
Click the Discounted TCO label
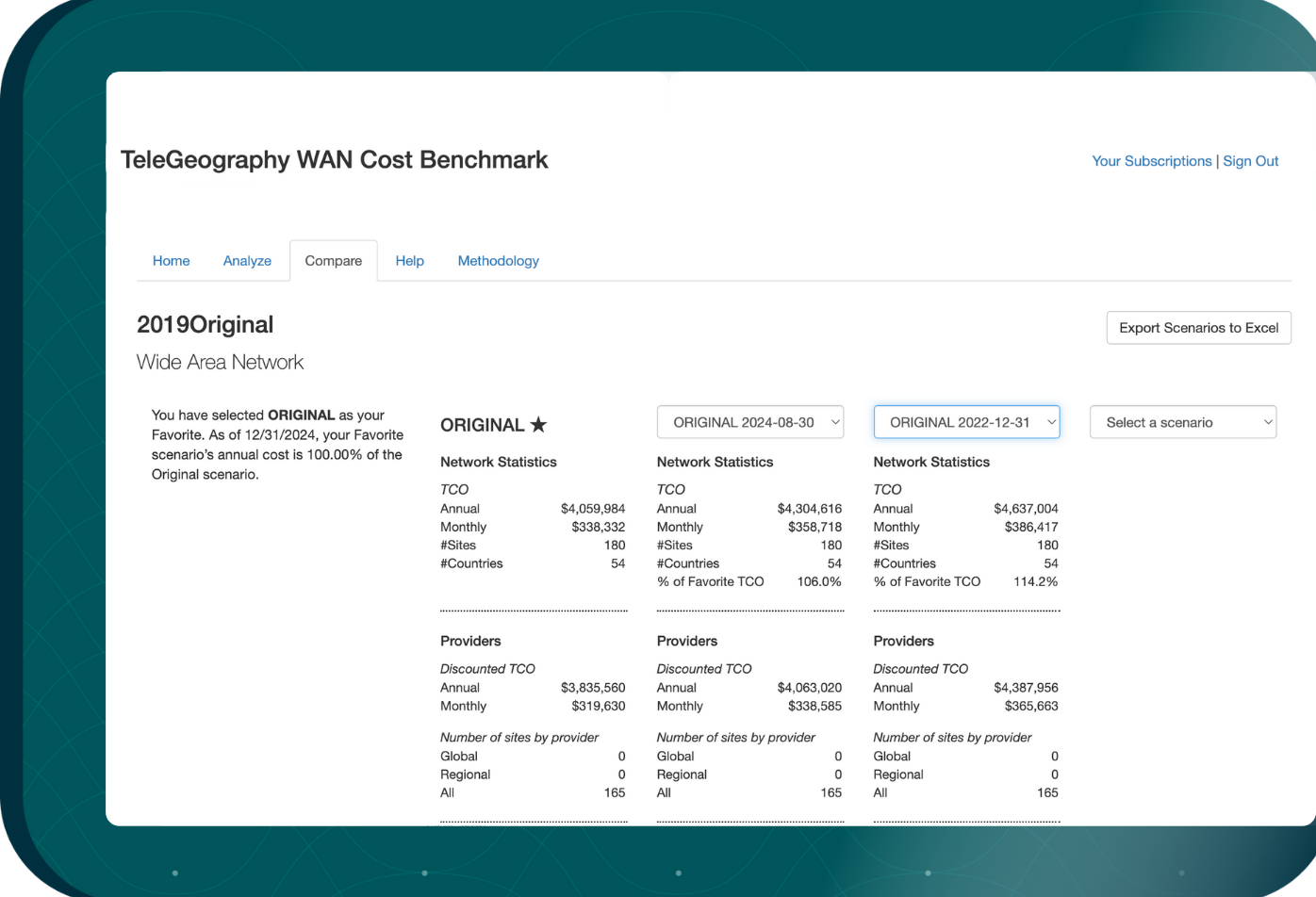[487, 668]
